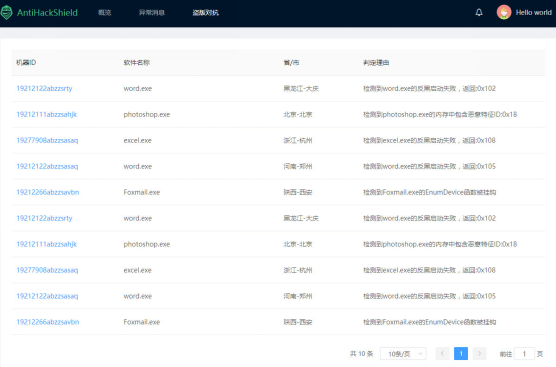
Task: Open the second 19277908abzzsasaq machine ID link
Action: click(47, 270)
